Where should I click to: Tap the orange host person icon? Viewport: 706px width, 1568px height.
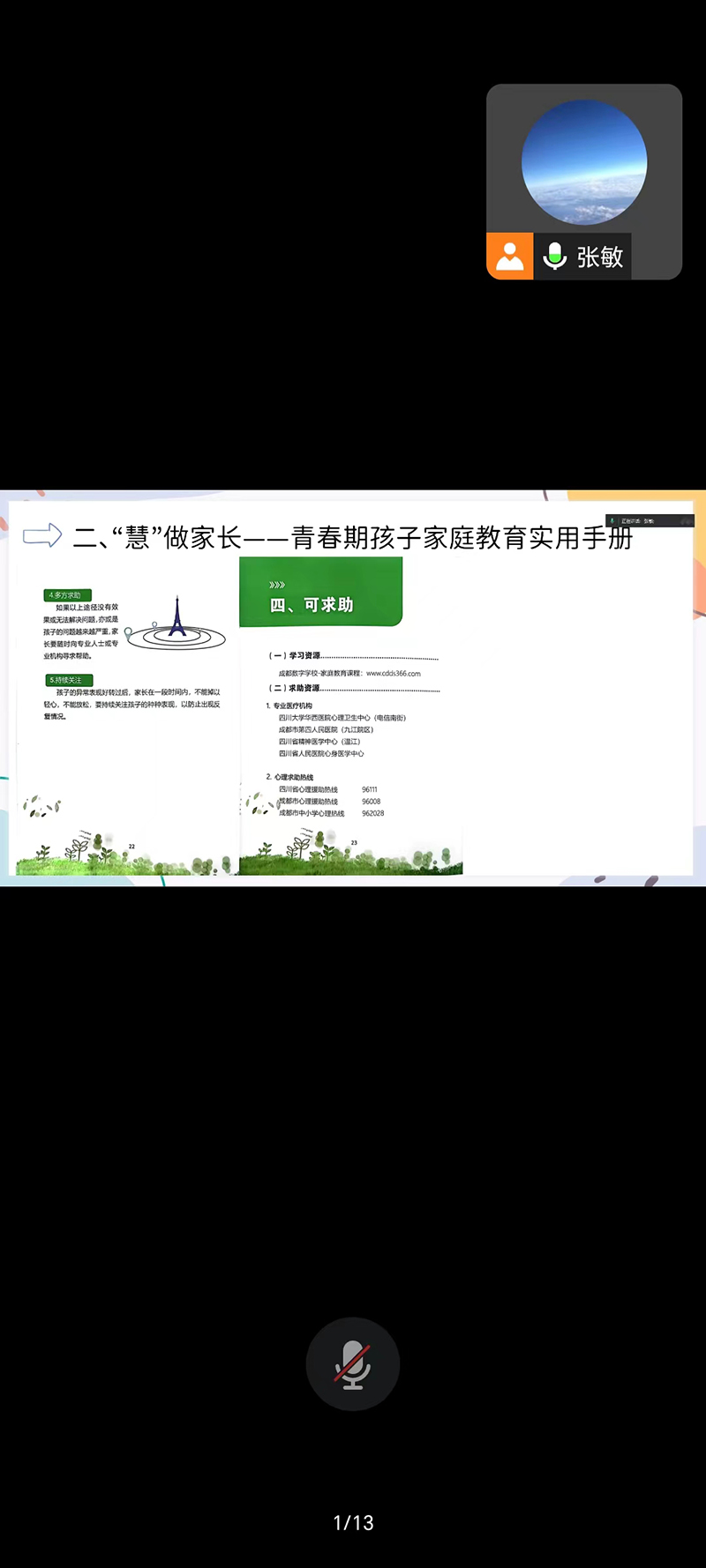point(510,257)
